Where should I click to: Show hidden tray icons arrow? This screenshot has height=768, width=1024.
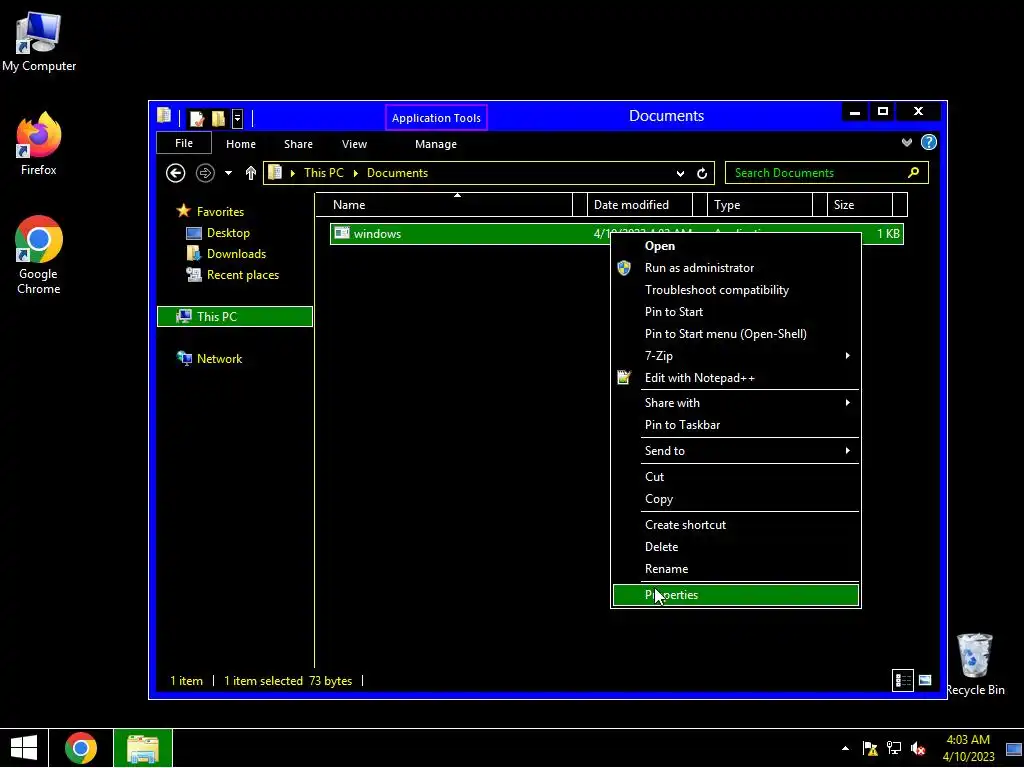point(846,748)
